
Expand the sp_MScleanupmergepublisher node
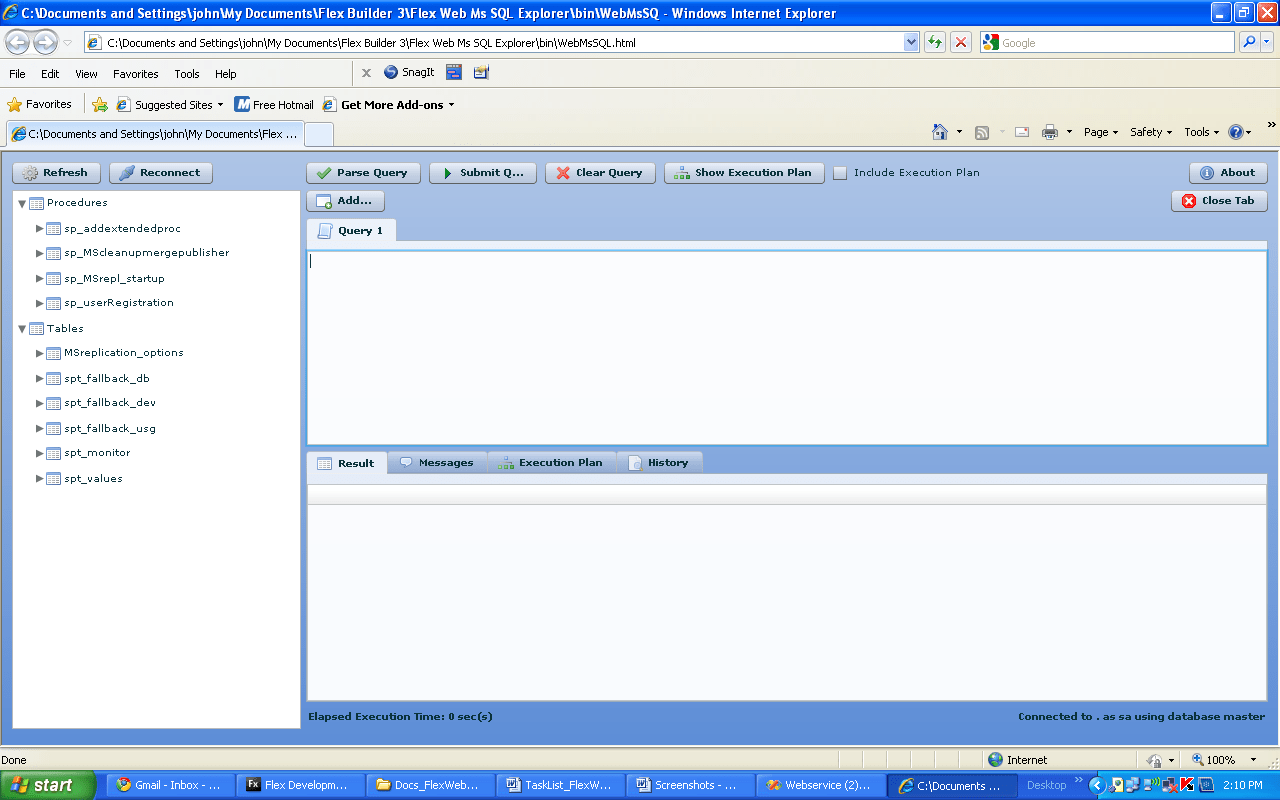click(40, 253)
